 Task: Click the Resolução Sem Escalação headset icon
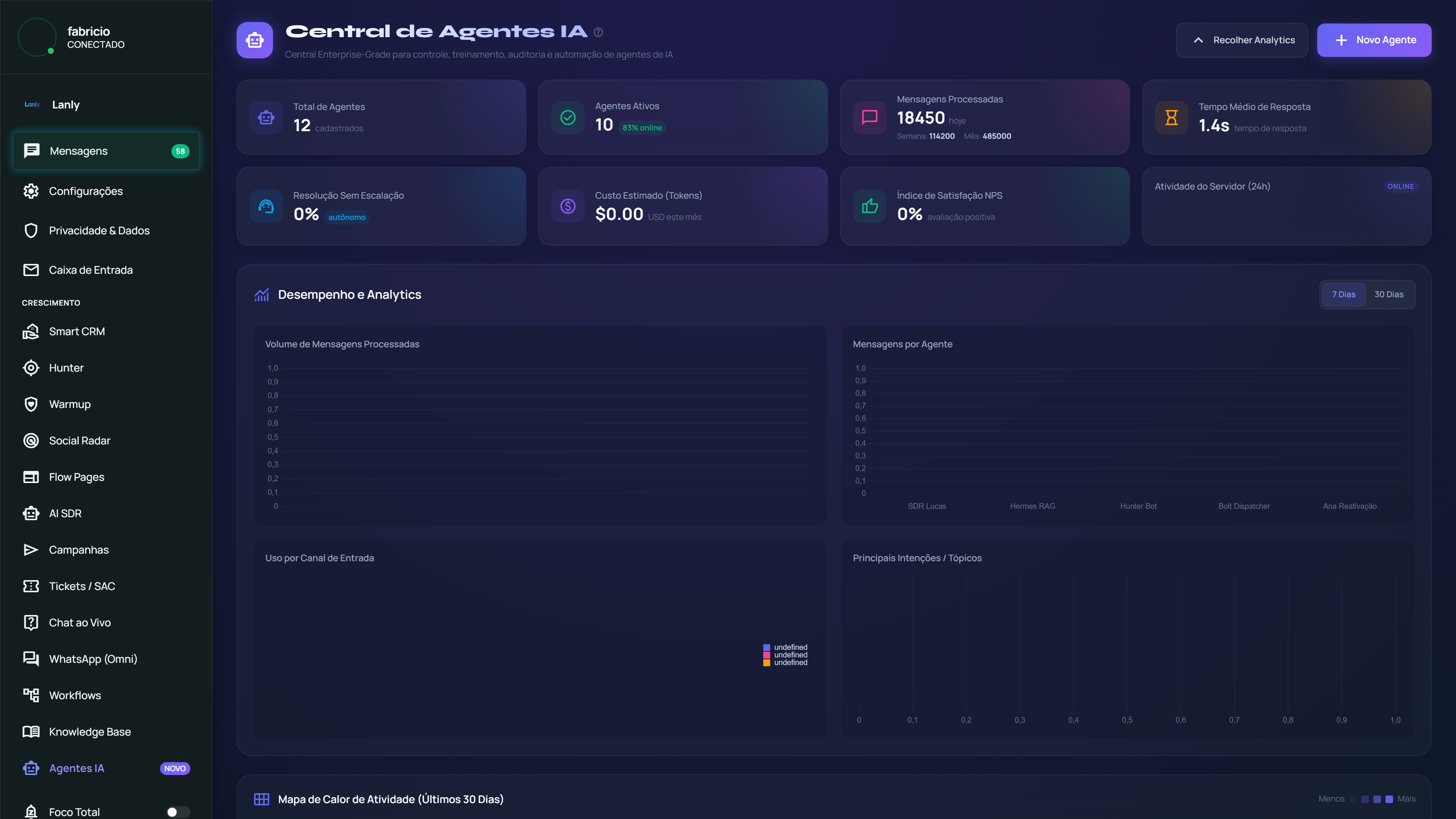(266, 206)
